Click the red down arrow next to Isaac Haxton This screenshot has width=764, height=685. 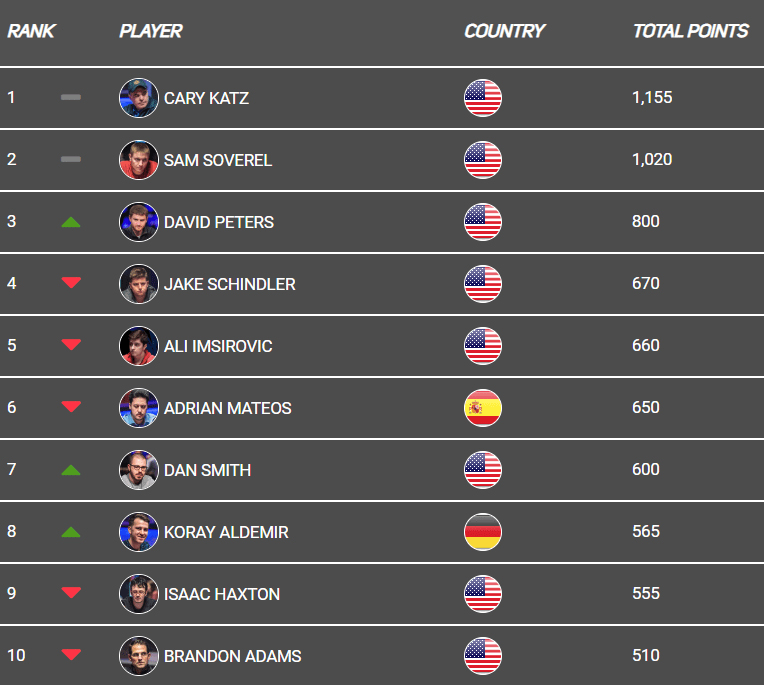(x=71, y=592)
